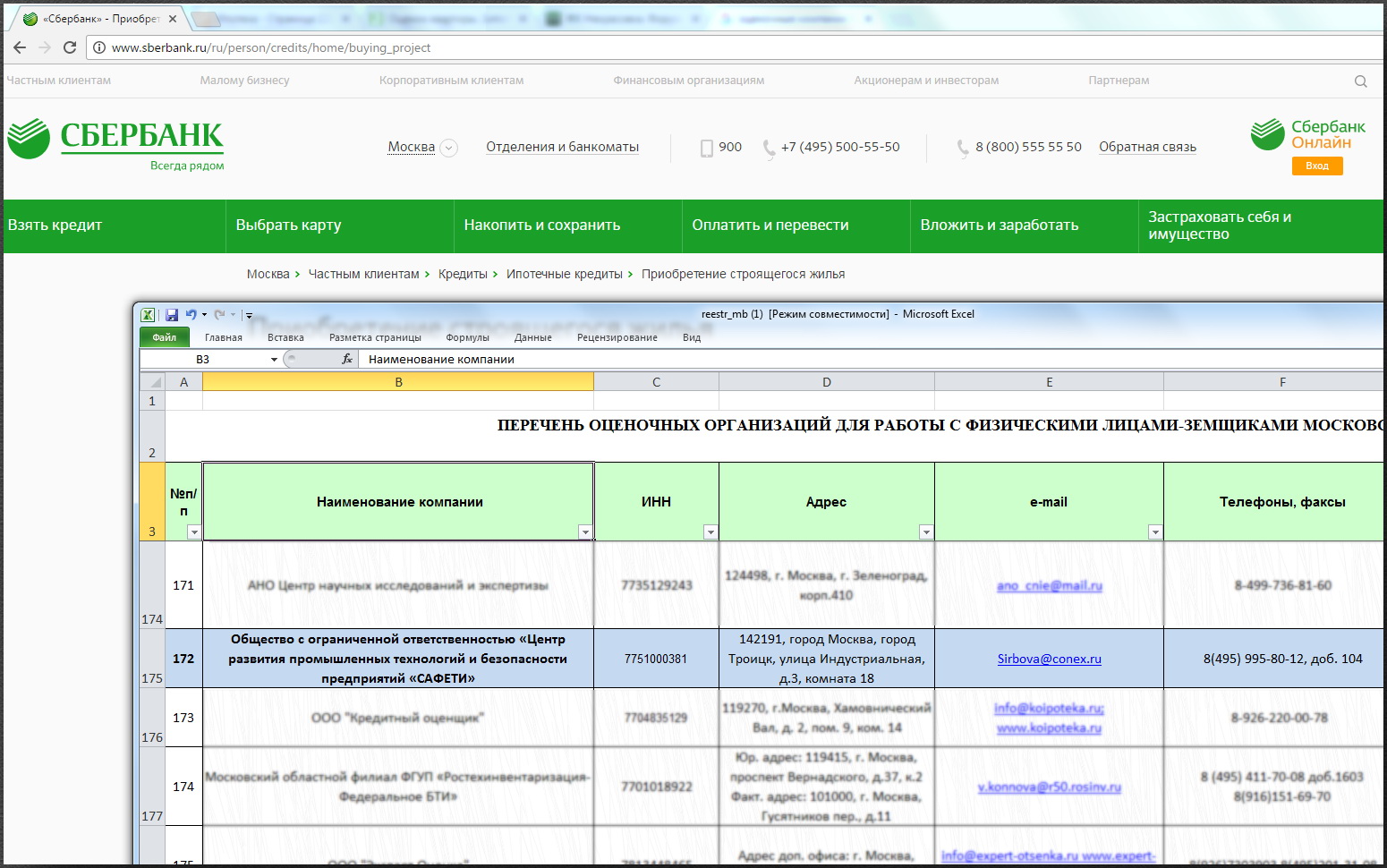The height and width of the screenshot is (868, 1387).
Task: Click the orange Вход button
Action: pyautogui.click(x=1316, y=166)
